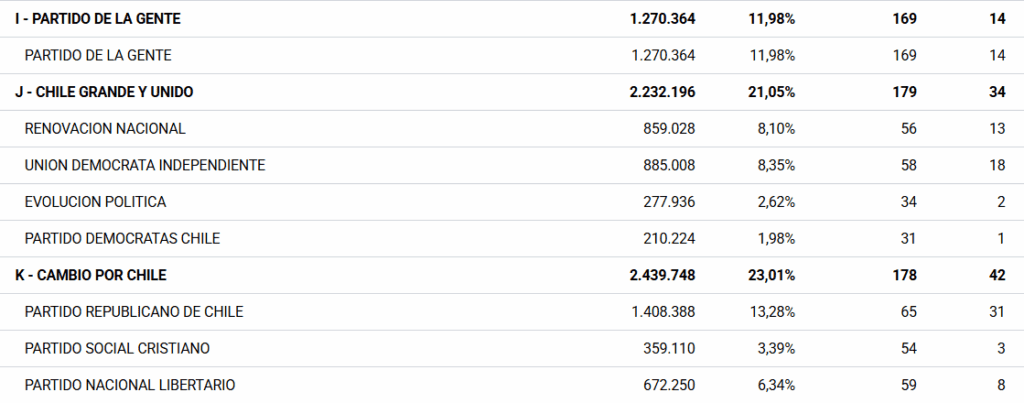Select the PARTIDO DEMOCRATAS CHILE row
Image resolution: width=1024 pixels, height=403 pixels.
click(x=122, y=238)
